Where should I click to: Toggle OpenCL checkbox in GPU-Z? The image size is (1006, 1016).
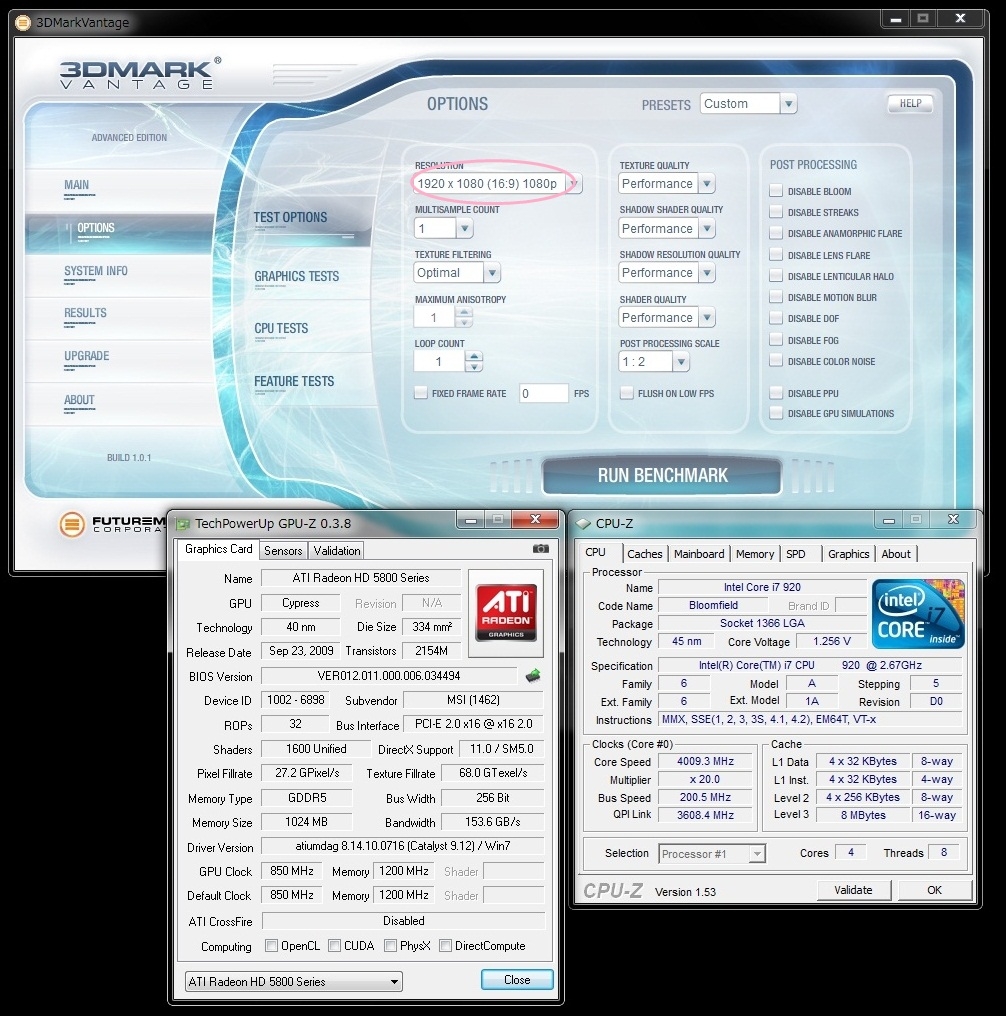271,946
